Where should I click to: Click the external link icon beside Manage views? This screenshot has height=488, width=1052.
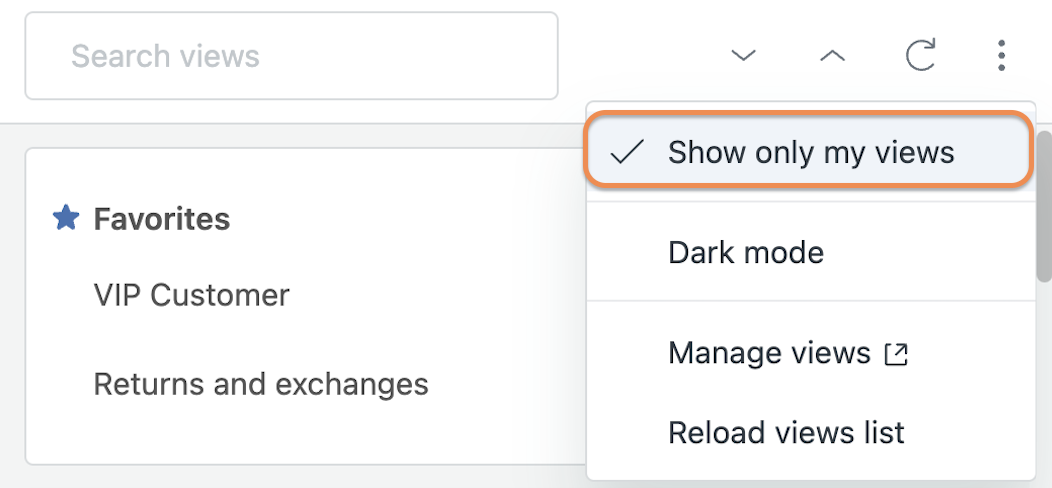896,354
